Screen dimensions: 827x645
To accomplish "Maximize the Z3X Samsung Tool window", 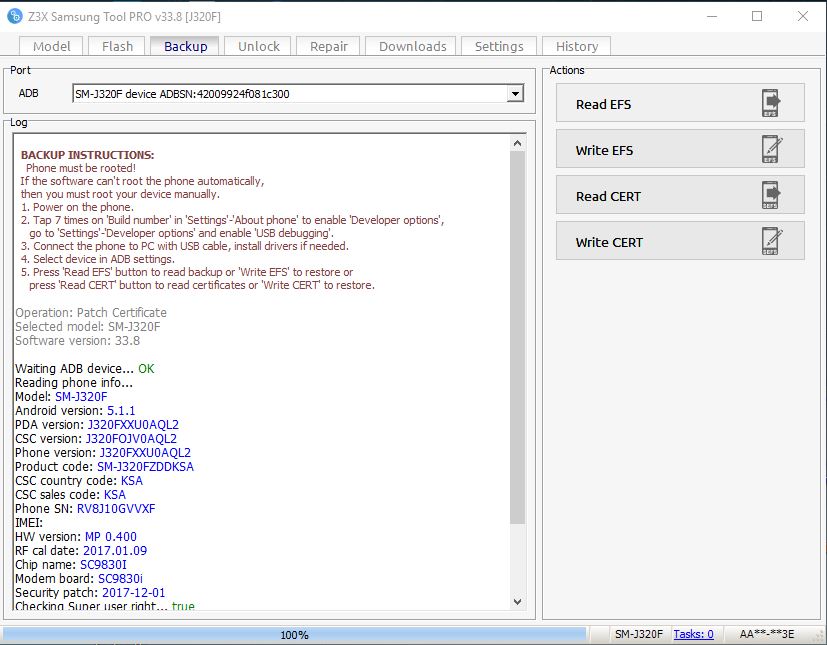I will coord(757,16).
